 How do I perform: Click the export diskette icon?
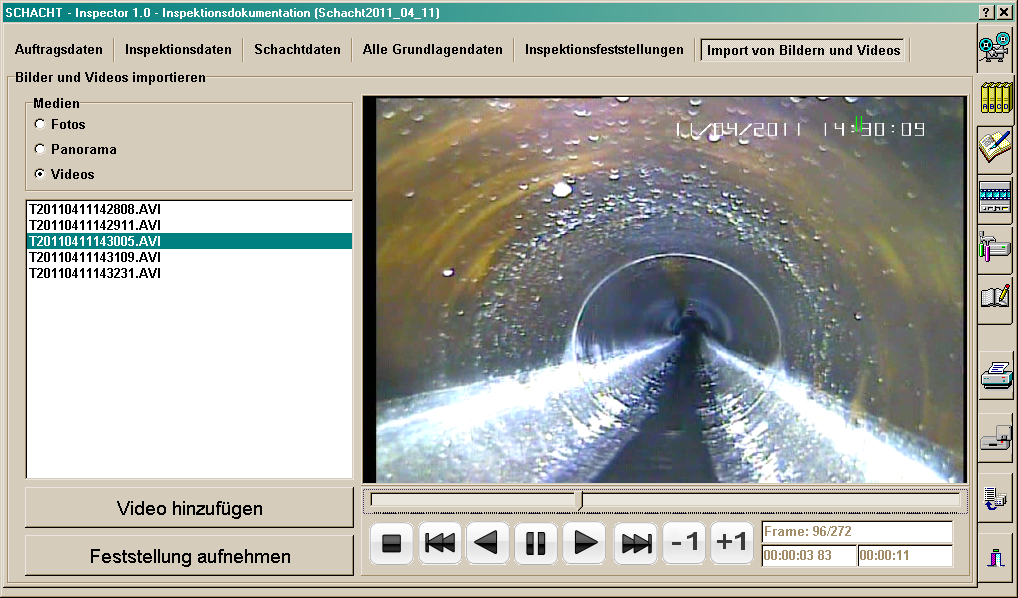994,435
